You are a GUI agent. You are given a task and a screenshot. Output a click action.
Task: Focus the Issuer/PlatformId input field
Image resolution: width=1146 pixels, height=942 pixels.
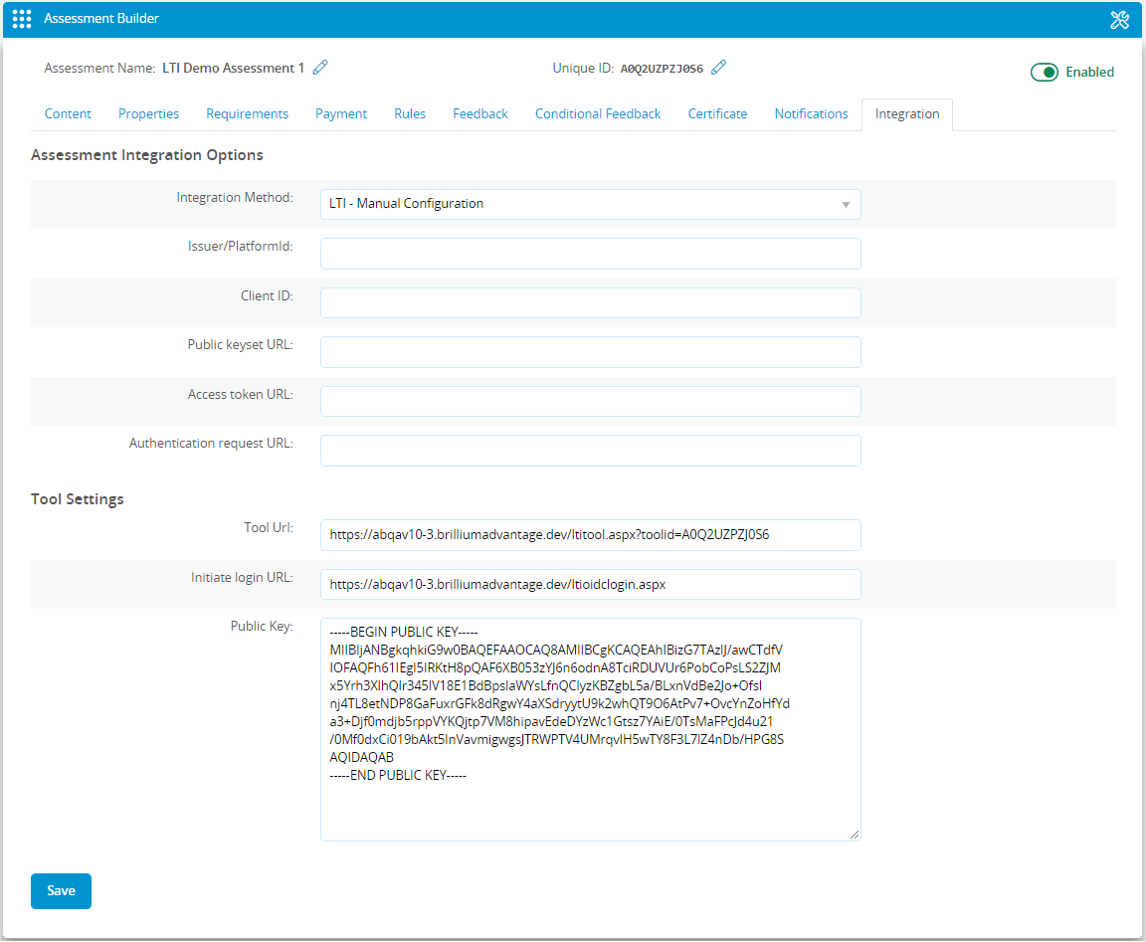pyautogui.click(x=590, y=254)
